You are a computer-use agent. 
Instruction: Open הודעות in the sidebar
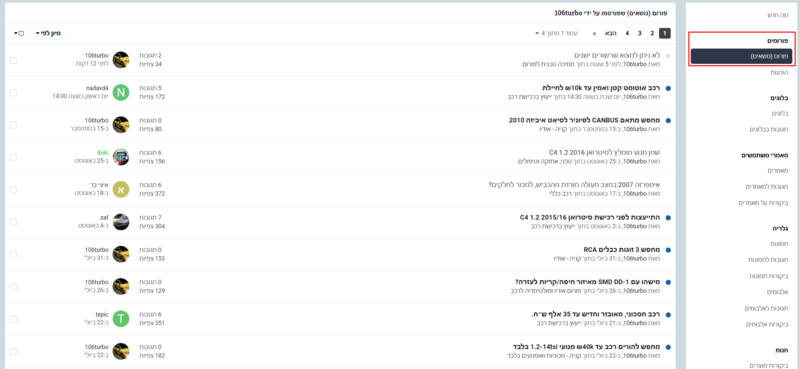[x=780, y=73]
